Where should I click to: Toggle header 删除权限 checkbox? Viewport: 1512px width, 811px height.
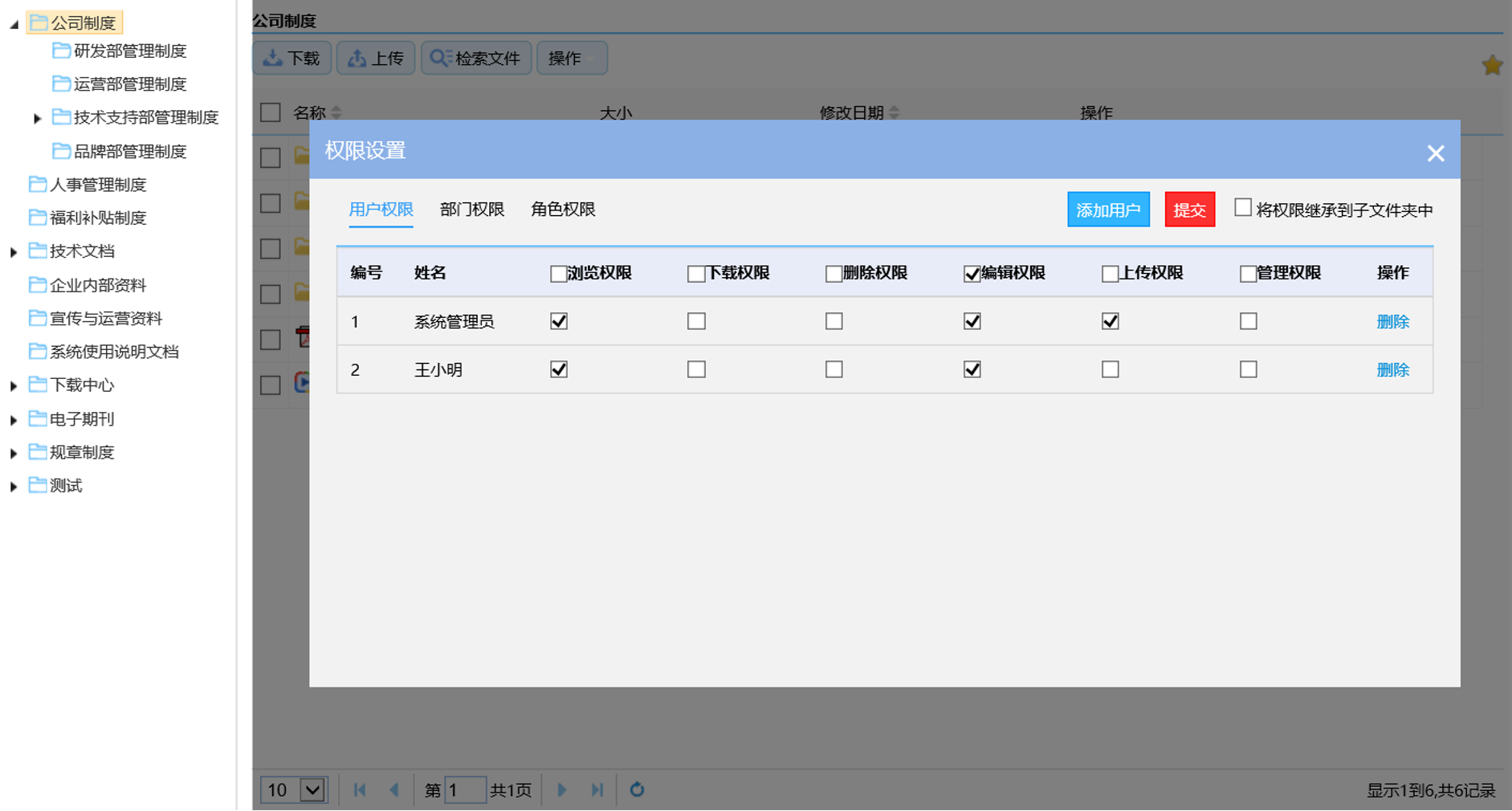tap(833, 274)
